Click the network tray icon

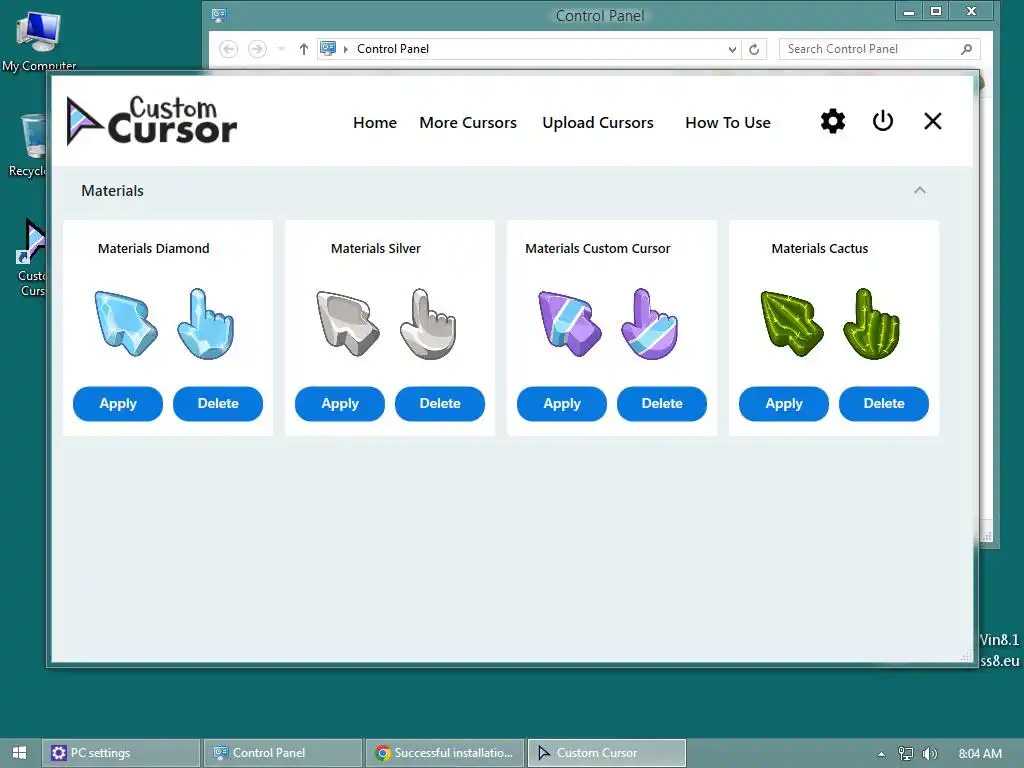point(906,754)
